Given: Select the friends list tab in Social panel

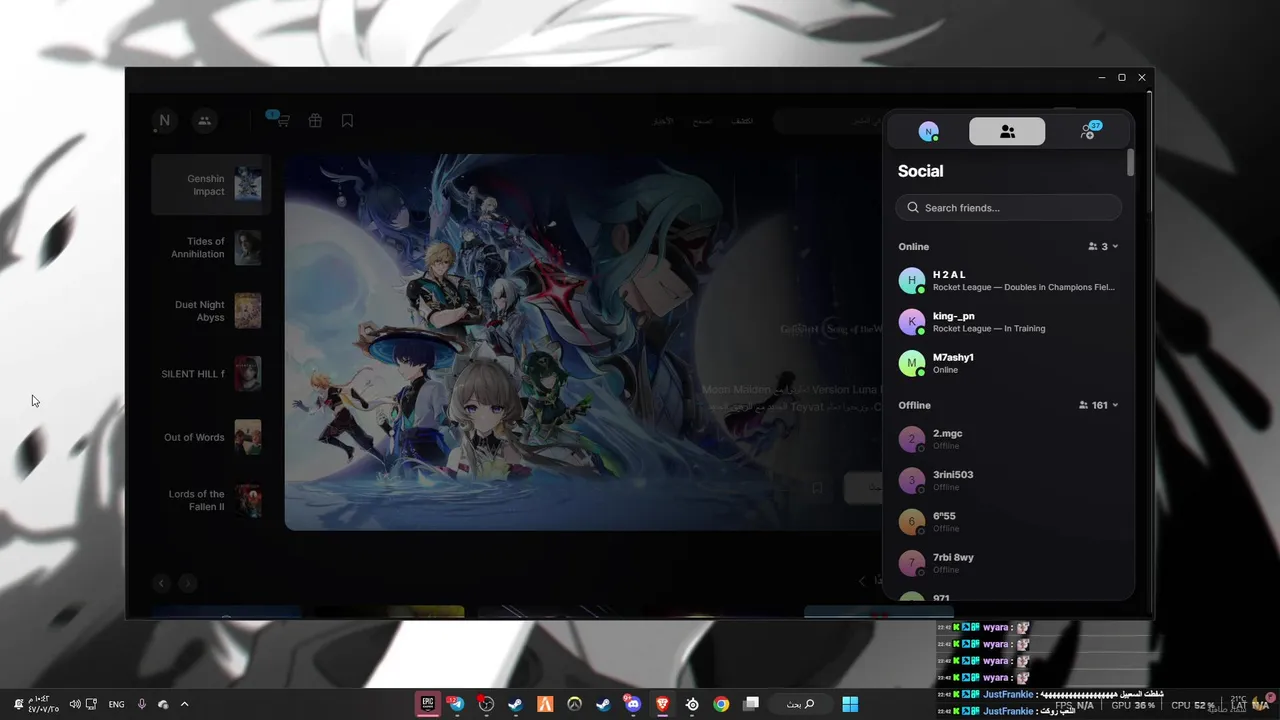Looking at the screenshot, I should [x=1007, y=131].
